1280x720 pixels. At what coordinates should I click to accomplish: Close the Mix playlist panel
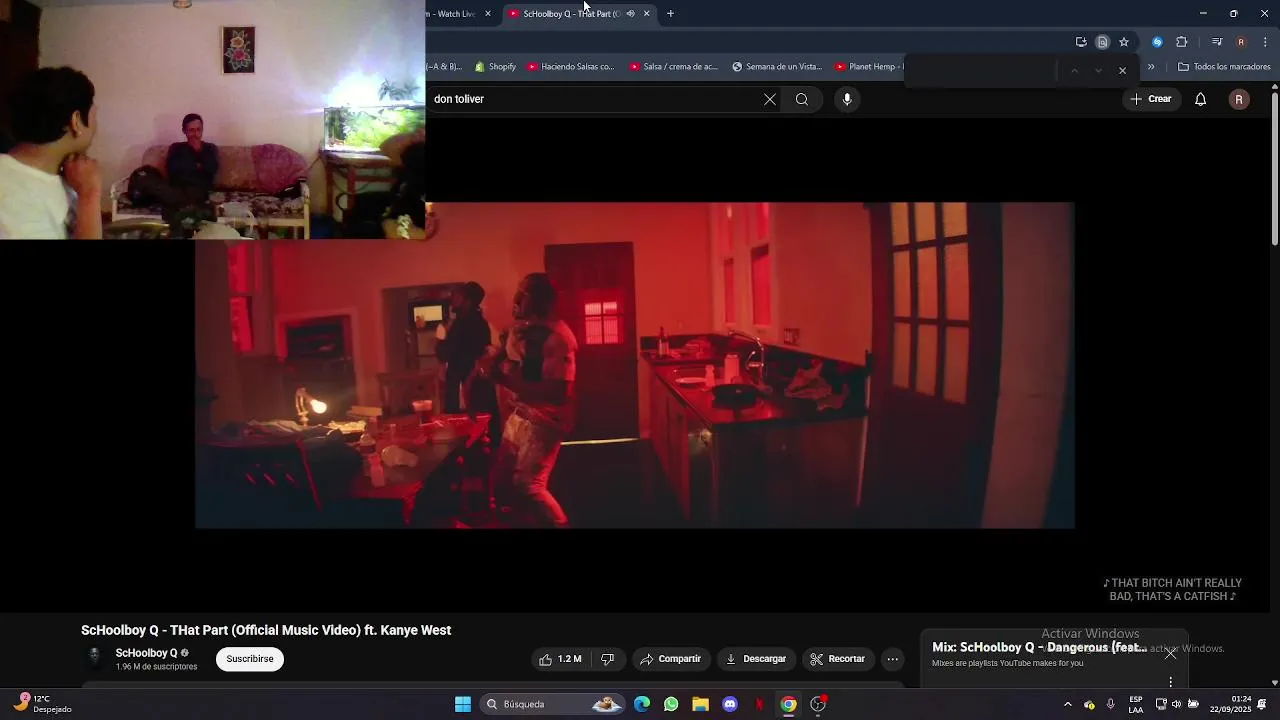[x=1170, y=653]
